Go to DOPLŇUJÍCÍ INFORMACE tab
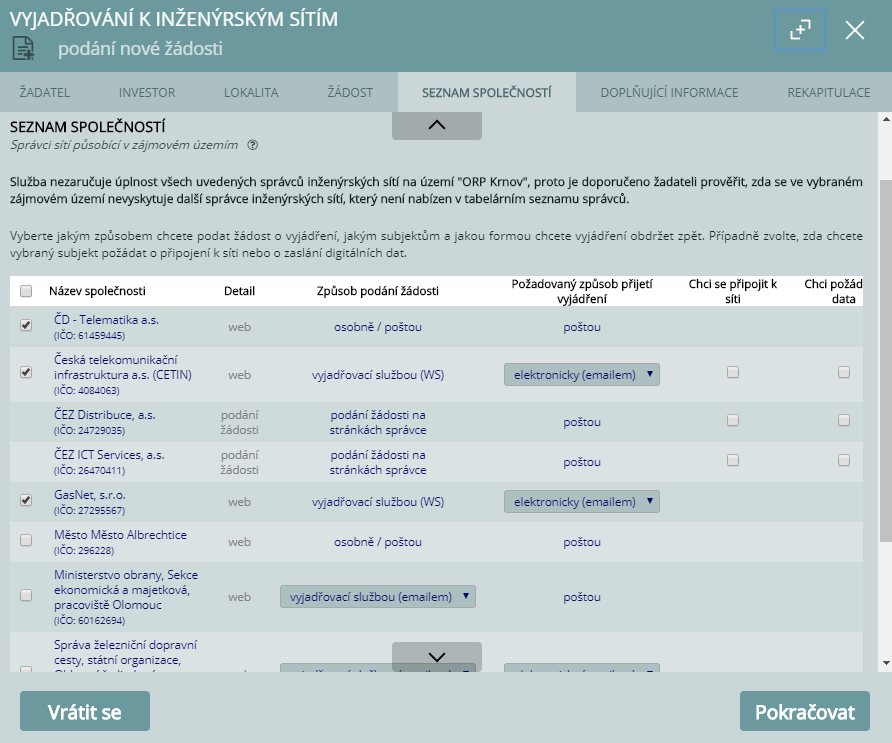The image size is (892, 743). coord(669,93)
